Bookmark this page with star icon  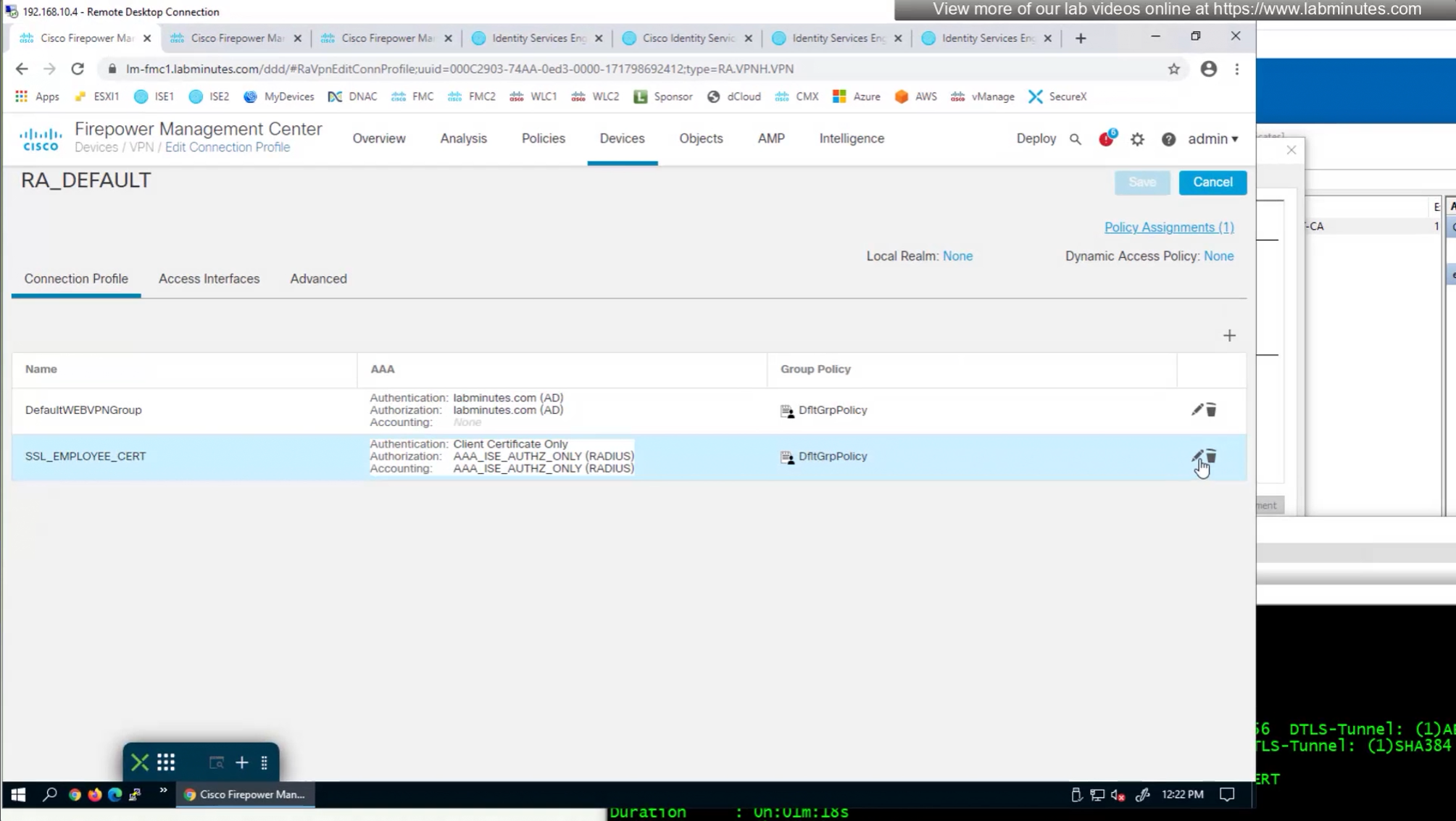click(x=1173, y=69)
